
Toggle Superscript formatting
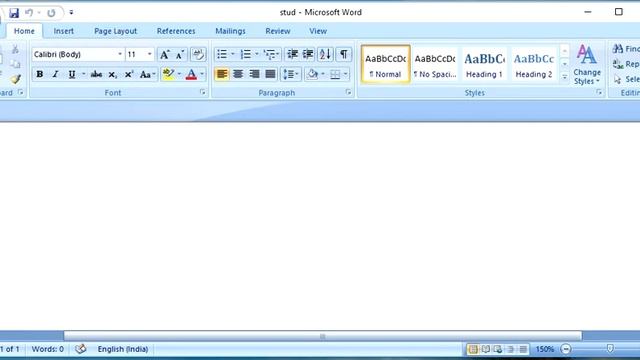tap(129, 74)
